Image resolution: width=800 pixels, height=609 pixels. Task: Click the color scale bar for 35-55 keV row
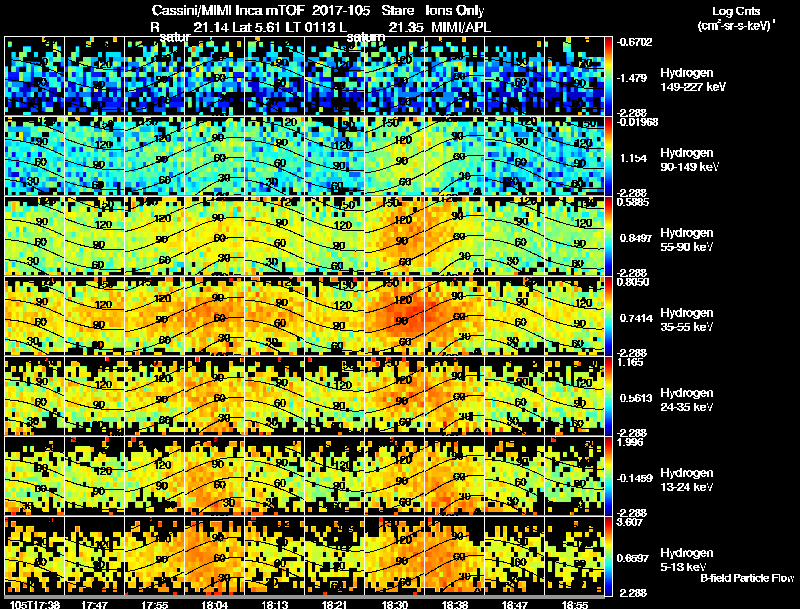pos(608,316)
